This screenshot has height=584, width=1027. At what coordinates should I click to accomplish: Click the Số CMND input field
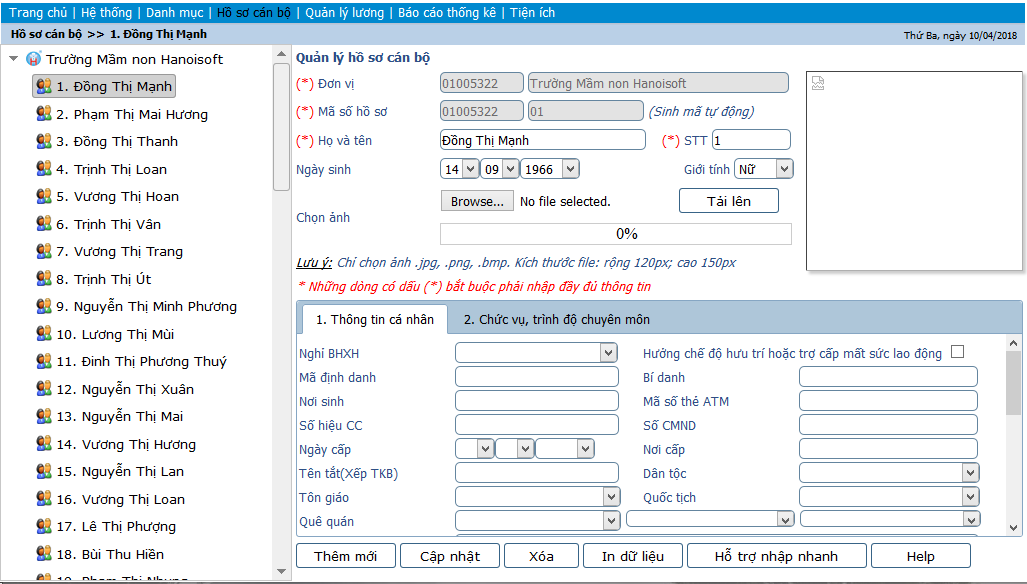pos(888,425)
